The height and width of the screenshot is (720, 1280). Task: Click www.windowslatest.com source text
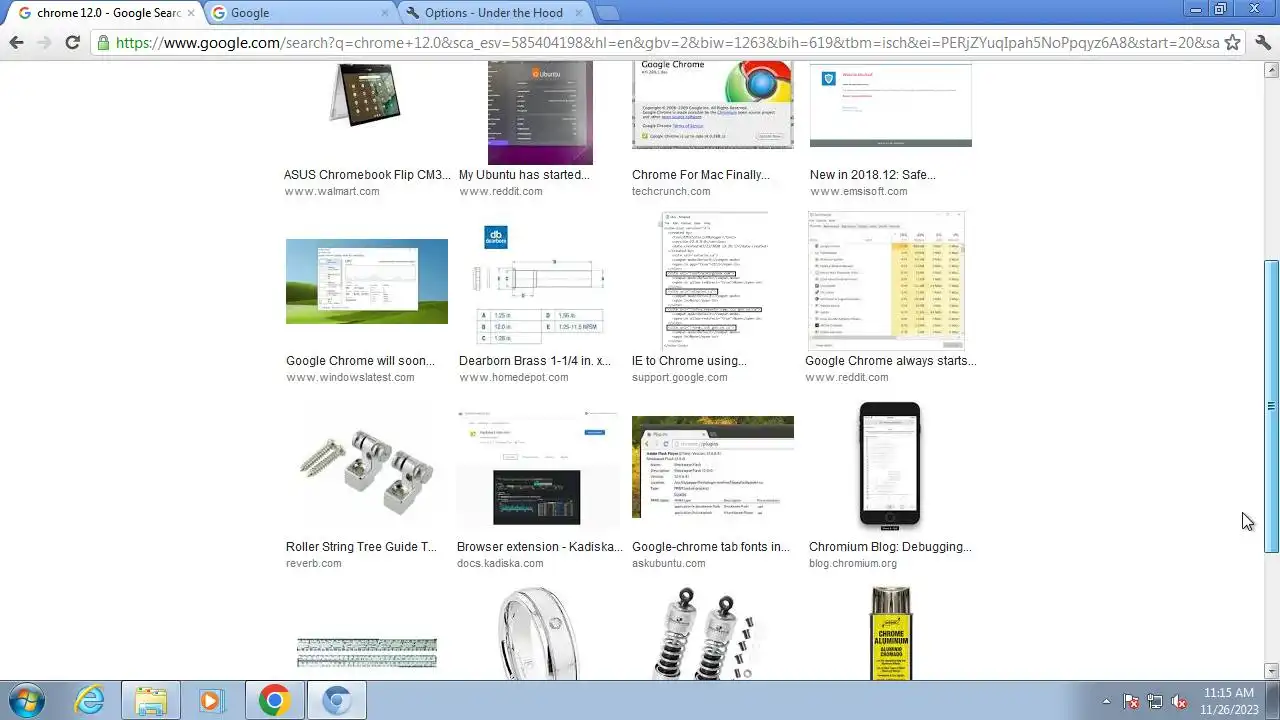pos(350,377)
